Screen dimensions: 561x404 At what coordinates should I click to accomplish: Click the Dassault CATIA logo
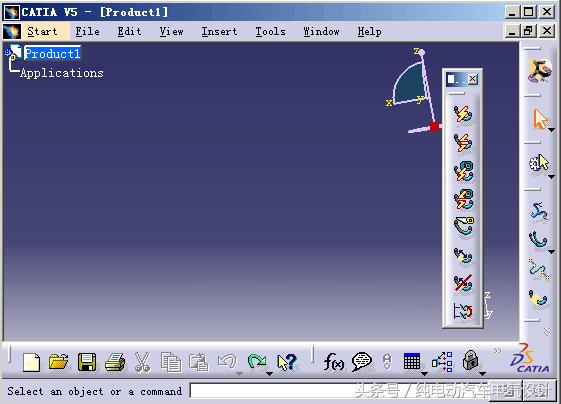[529, 358]
